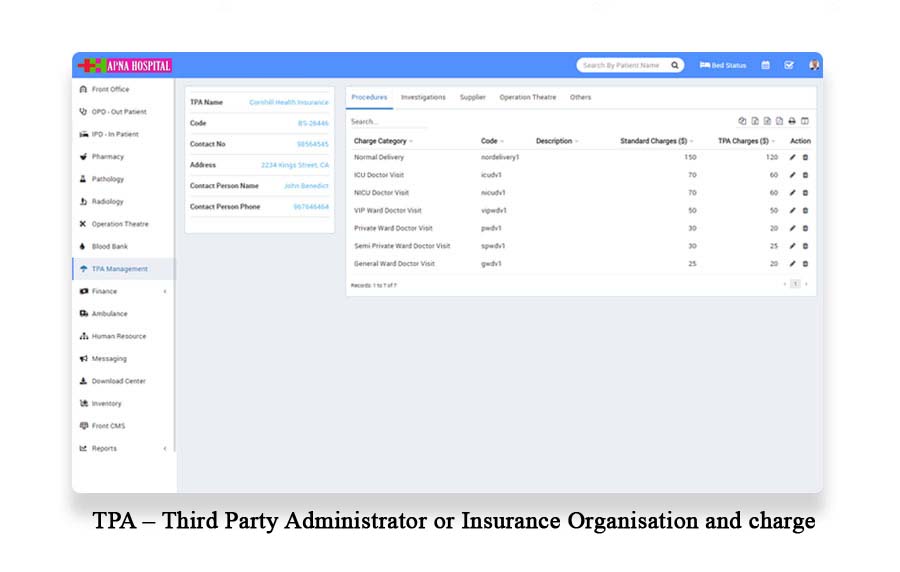Sort by Charge Category column
This screenshot has height=572, width=900.
pos(383,141)
